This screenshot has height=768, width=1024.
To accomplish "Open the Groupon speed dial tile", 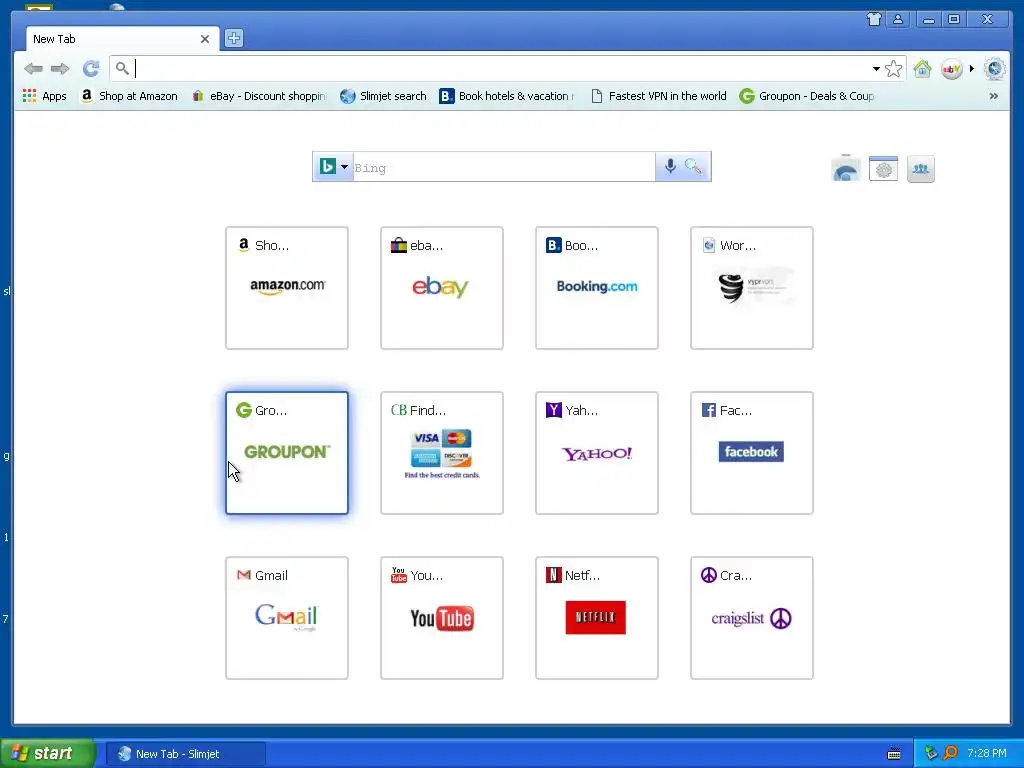I will [287, 453].
